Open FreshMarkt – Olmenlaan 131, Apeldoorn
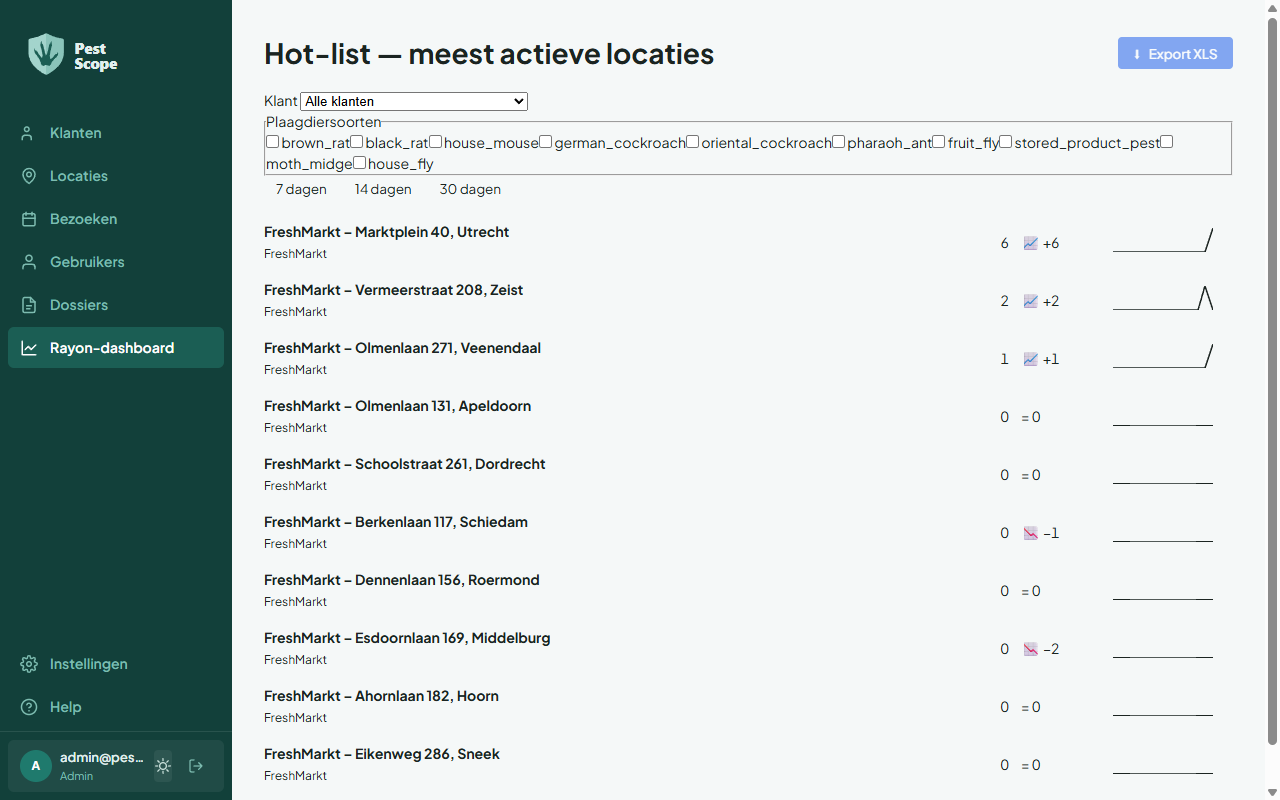The height and width of the screenshot is (800, 1280). 397,406
